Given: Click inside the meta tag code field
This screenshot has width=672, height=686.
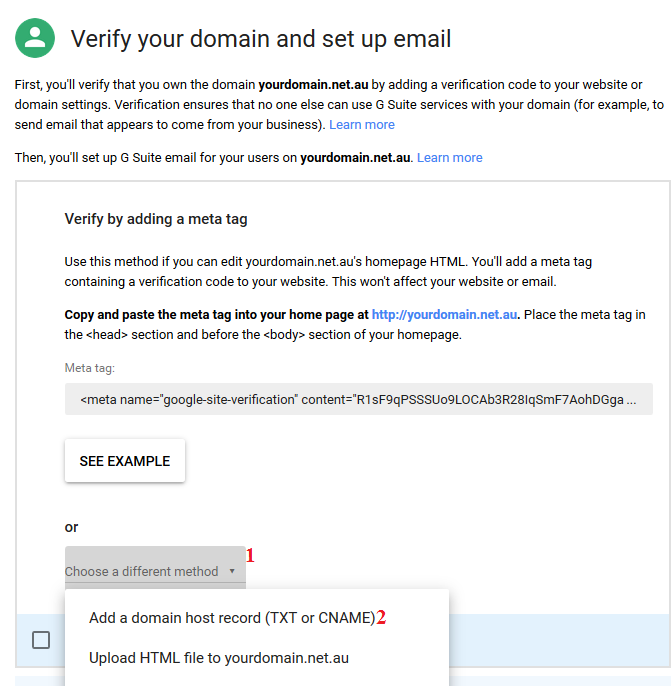Looking at the screenshot, I should pos(358,399).
